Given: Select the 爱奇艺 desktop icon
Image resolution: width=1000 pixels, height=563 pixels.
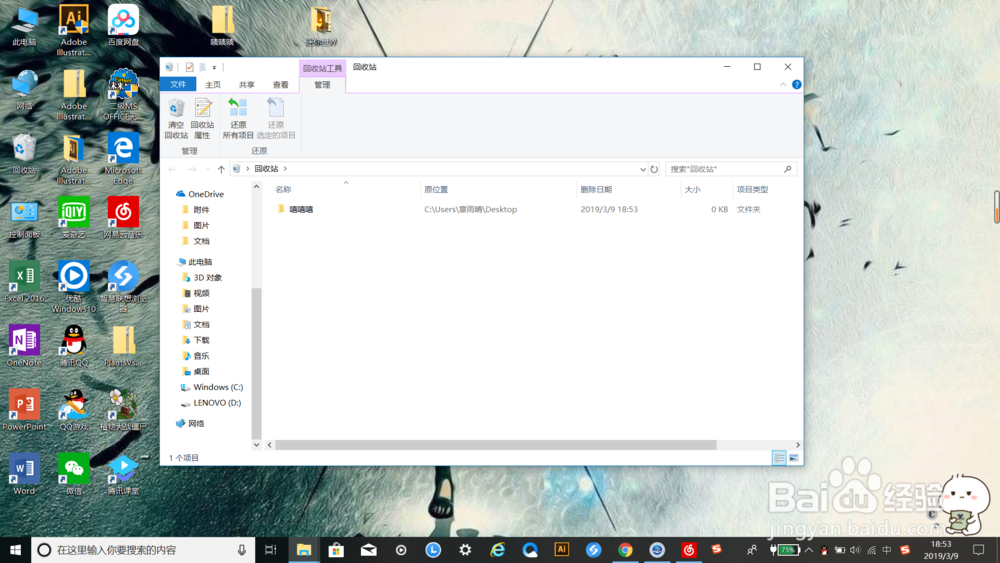Looking at the screenshot, I should (74, 218).
